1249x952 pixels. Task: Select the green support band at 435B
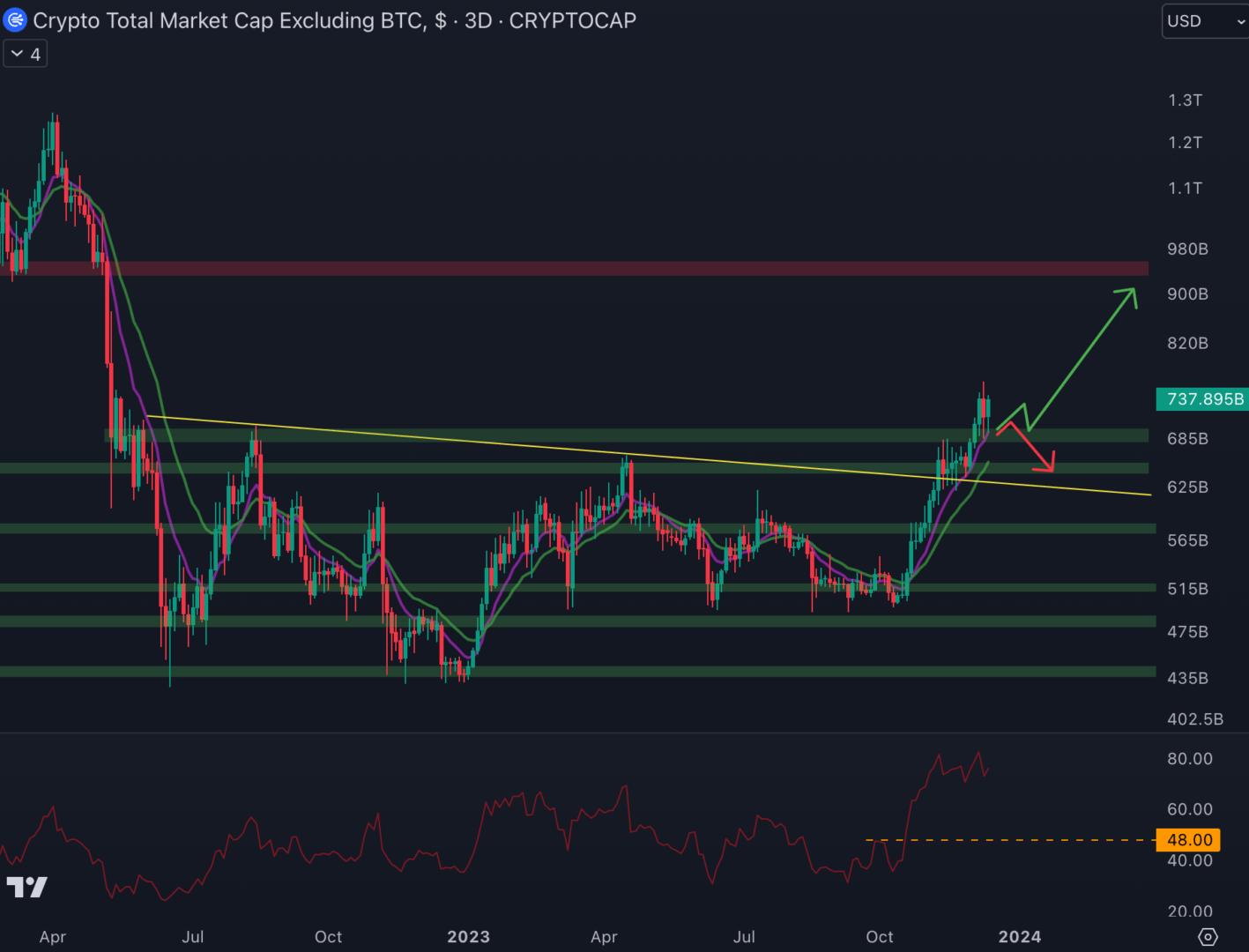(617, 672)
